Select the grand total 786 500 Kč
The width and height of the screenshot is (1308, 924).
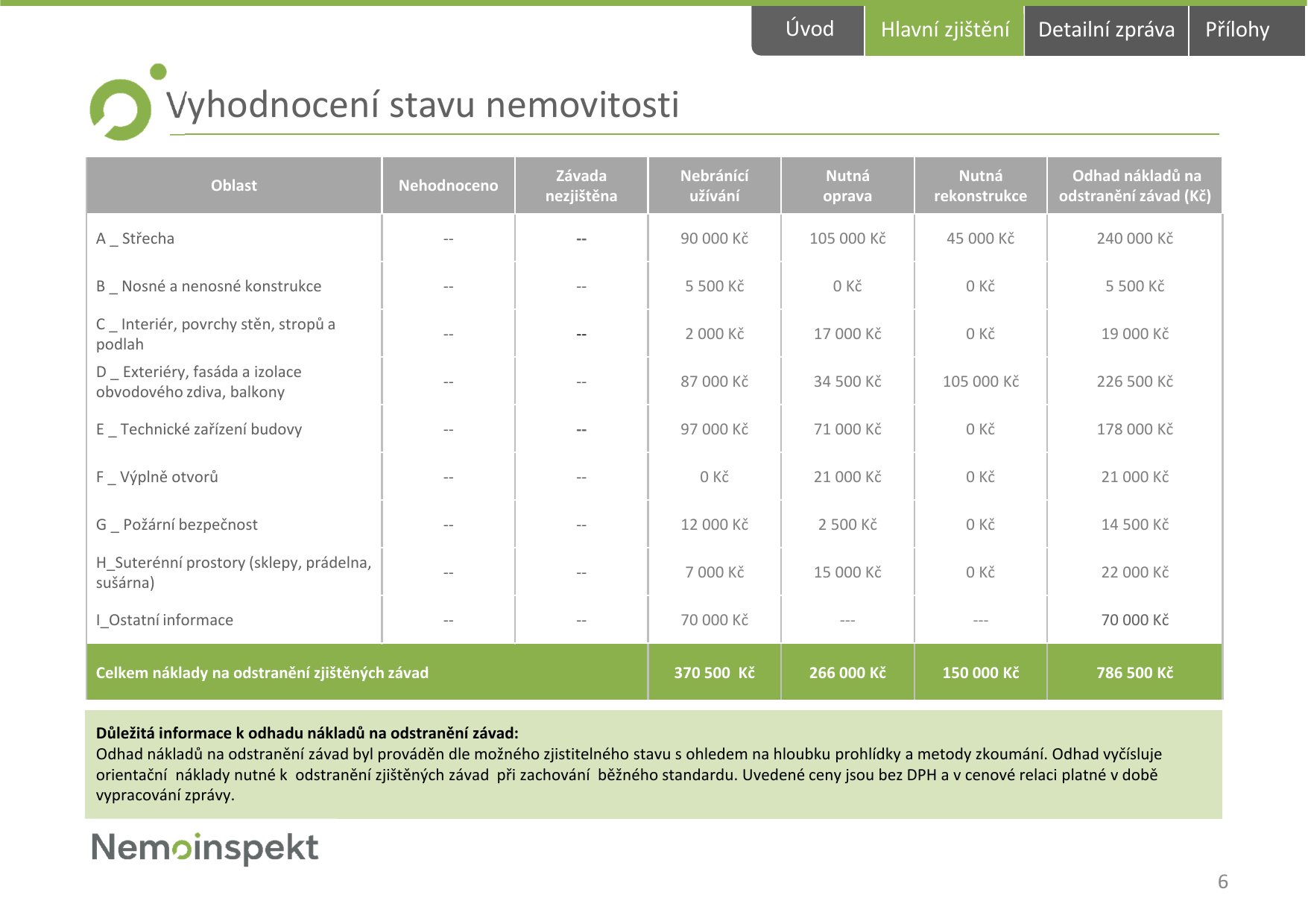(x=1134, y=673)
